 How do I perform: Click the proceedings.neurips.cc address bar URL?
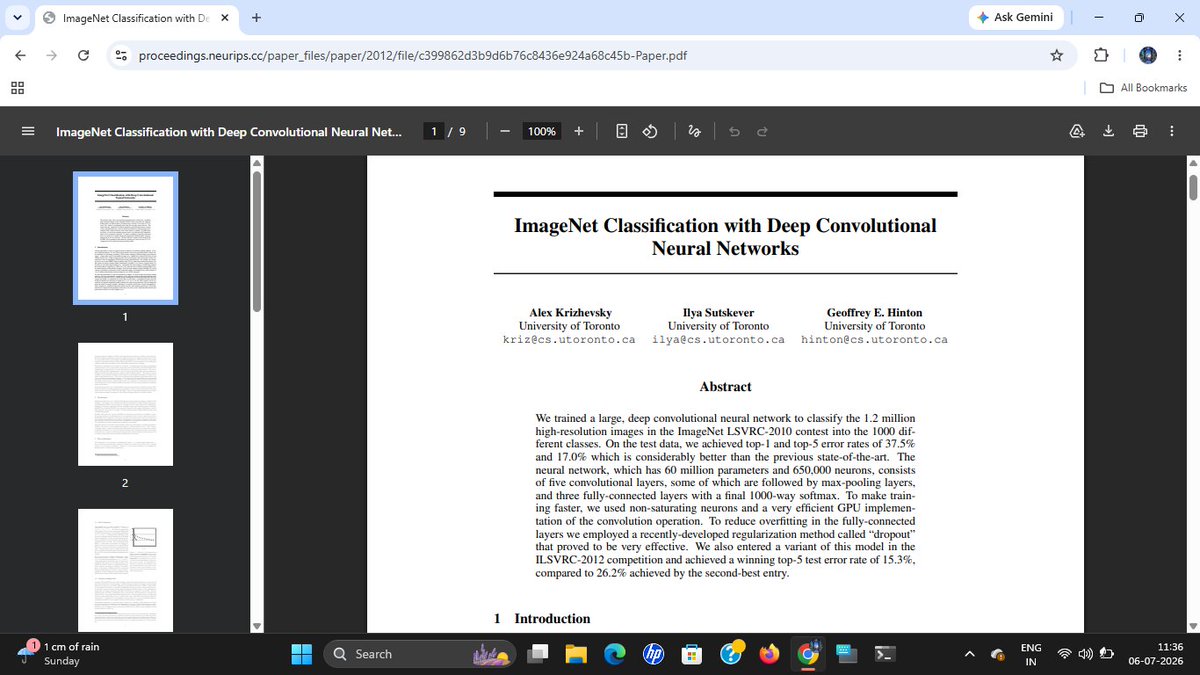[x=412, y=55]
